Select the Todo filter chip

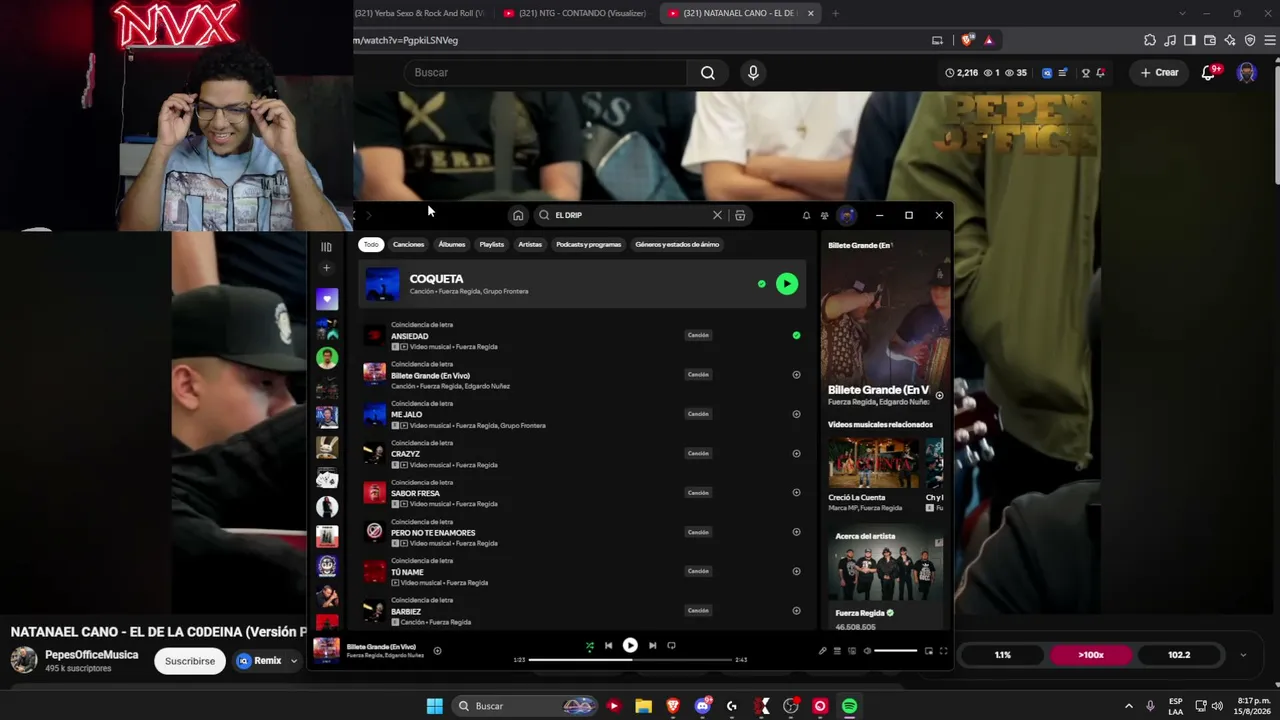pos(371,244)
